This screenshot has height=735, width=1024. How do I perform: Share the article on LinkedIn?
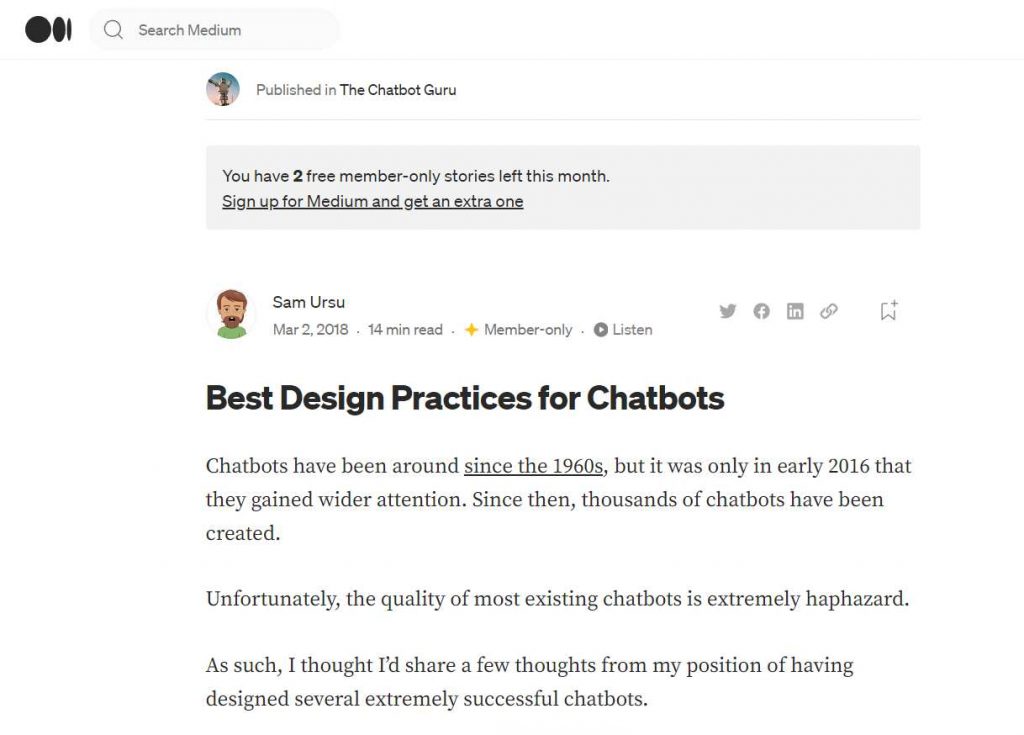795,311
